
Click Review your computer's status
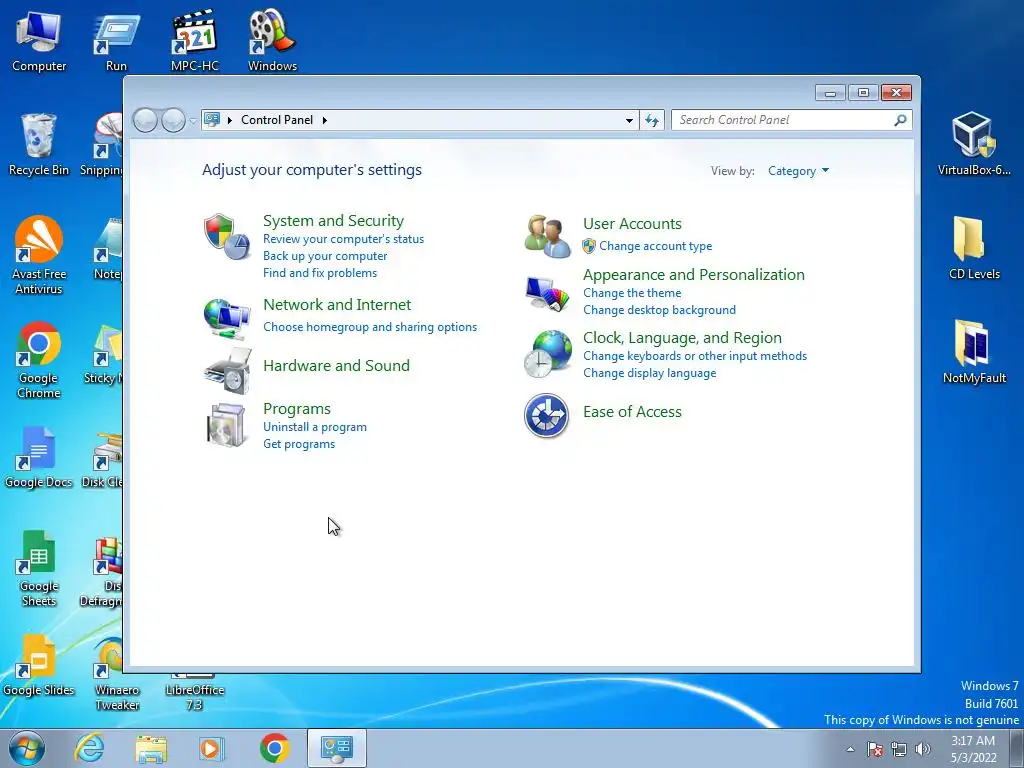click(x=344, y=239)
